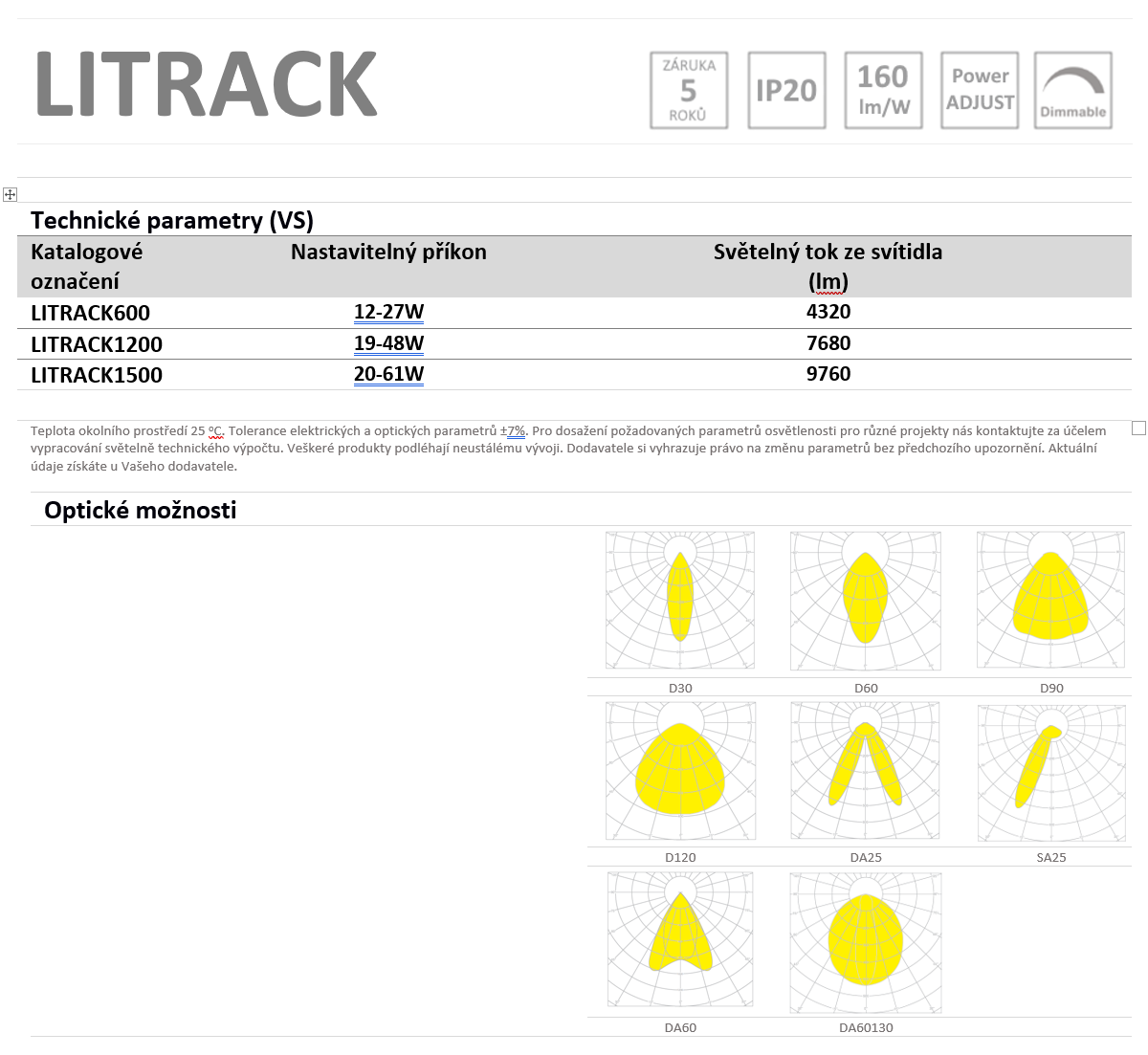
Task: Click the LITRACK1500 catalog name cell
Action: click(97, 375)
